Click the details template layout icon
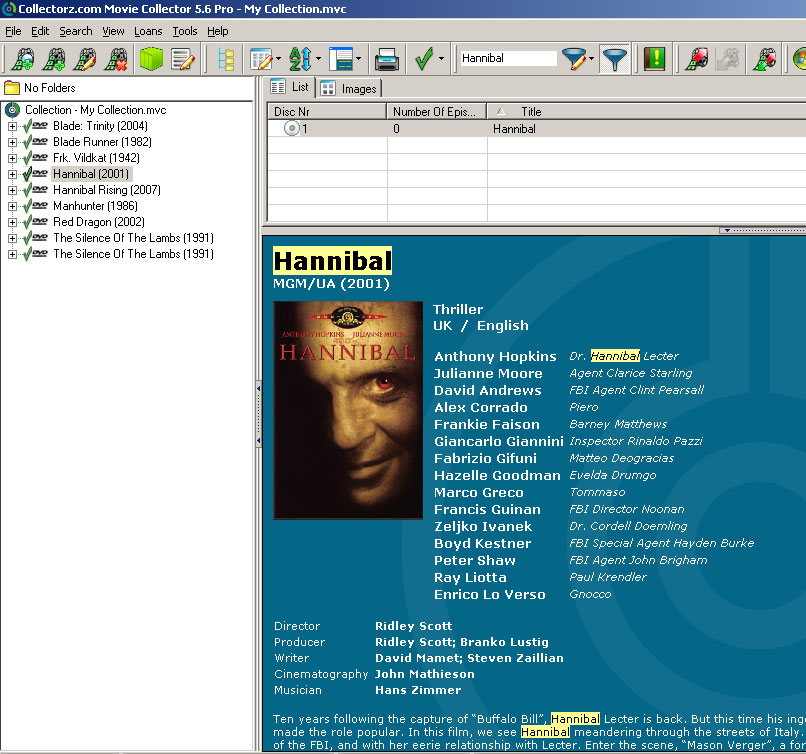 (x=340, y=59)
